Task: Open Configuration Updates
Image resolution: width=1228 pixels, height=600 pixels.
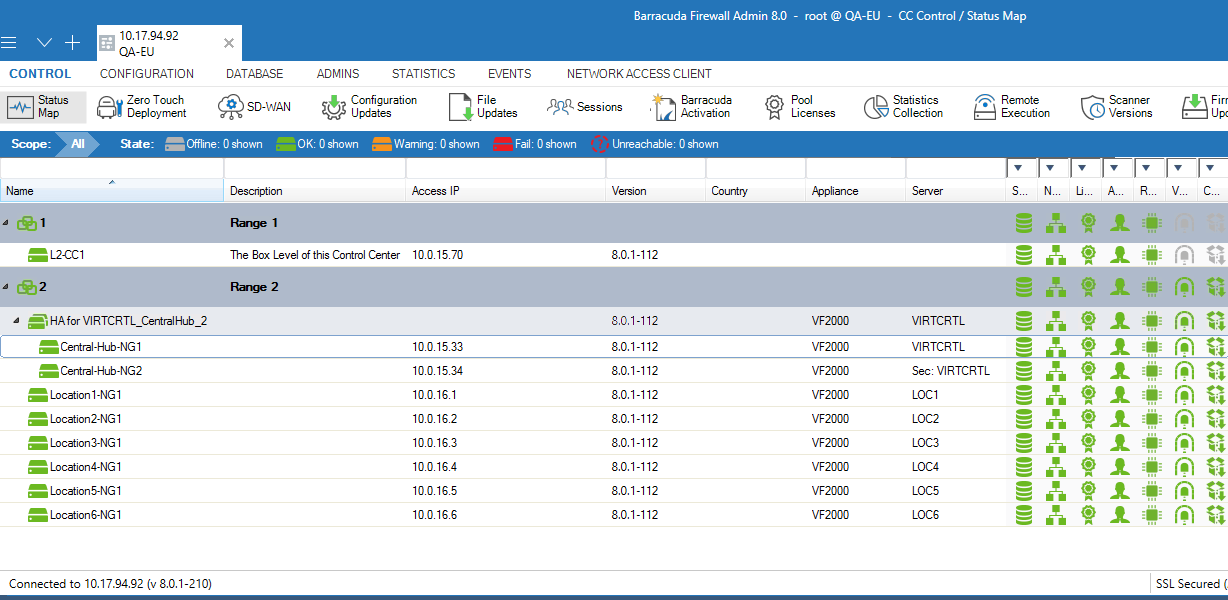Action: click(370, 107)
